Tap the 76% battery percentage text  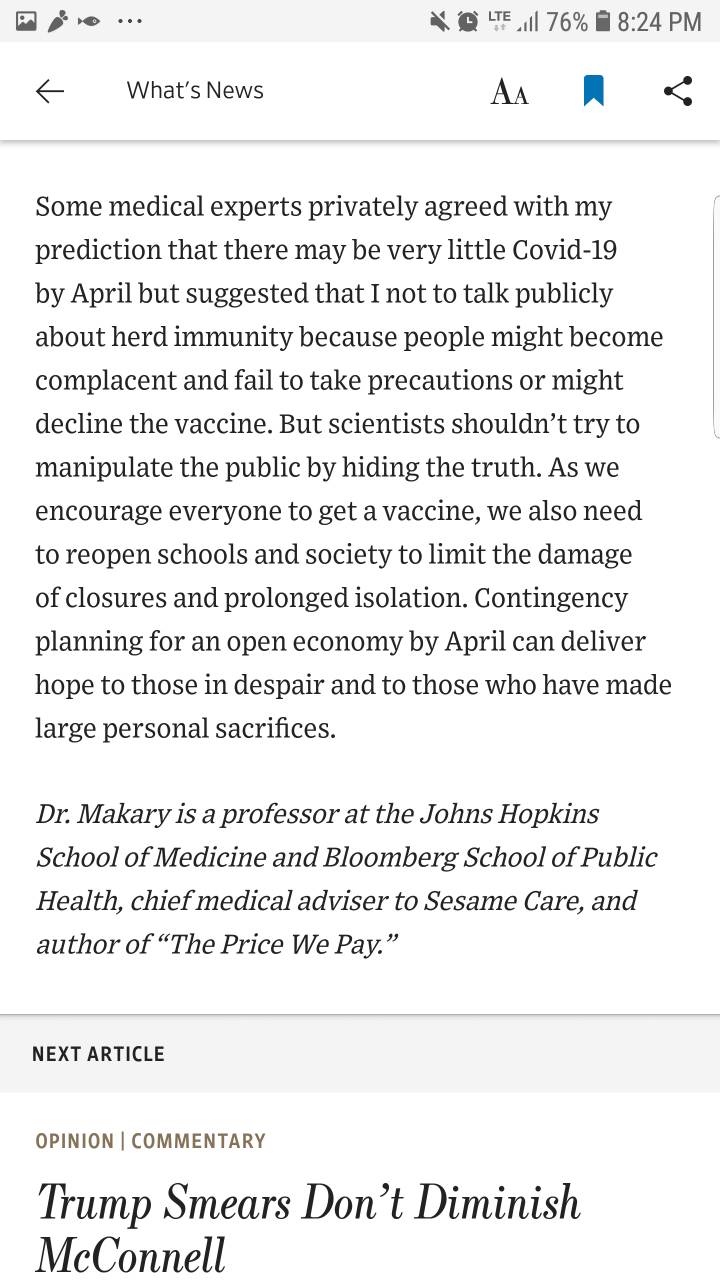[x=567, y=22]
